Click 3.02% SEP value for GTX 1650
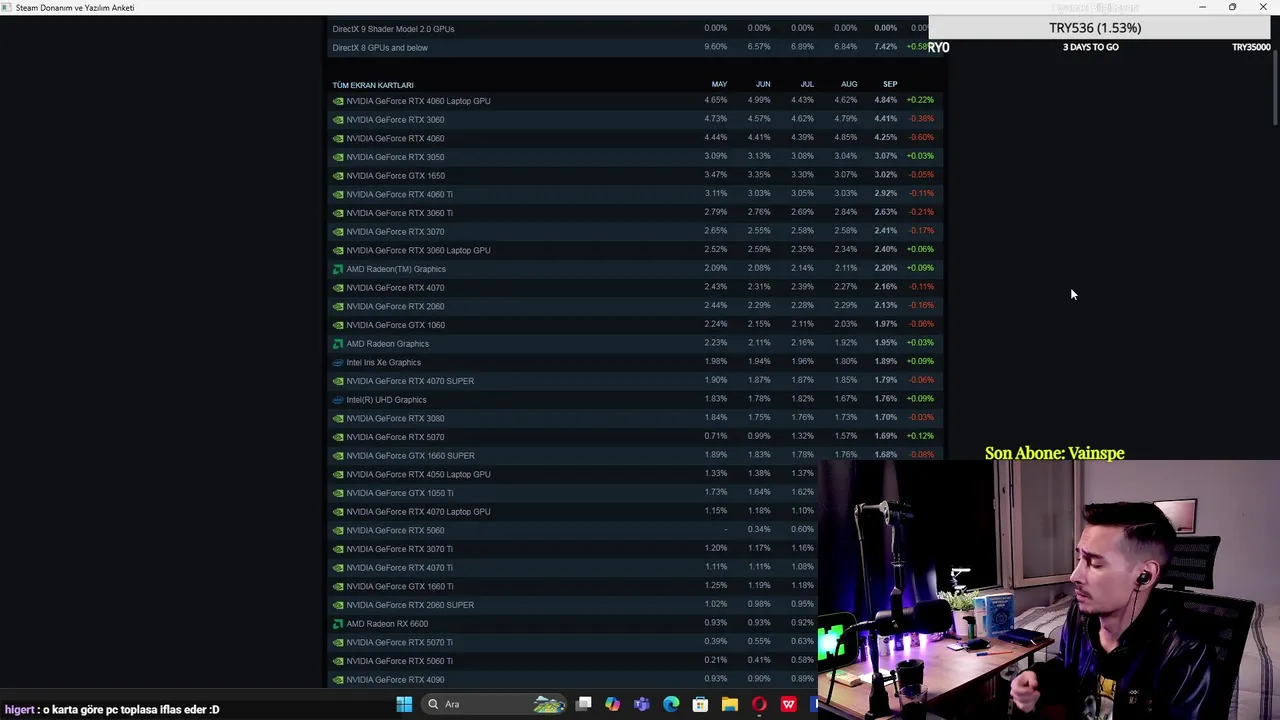Viewport: 1280px width, 720px height. click(885, 175)
